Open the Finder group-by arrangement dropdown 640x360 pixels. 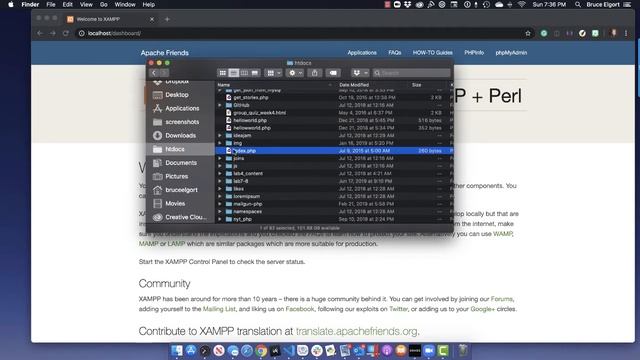(273, 73)
